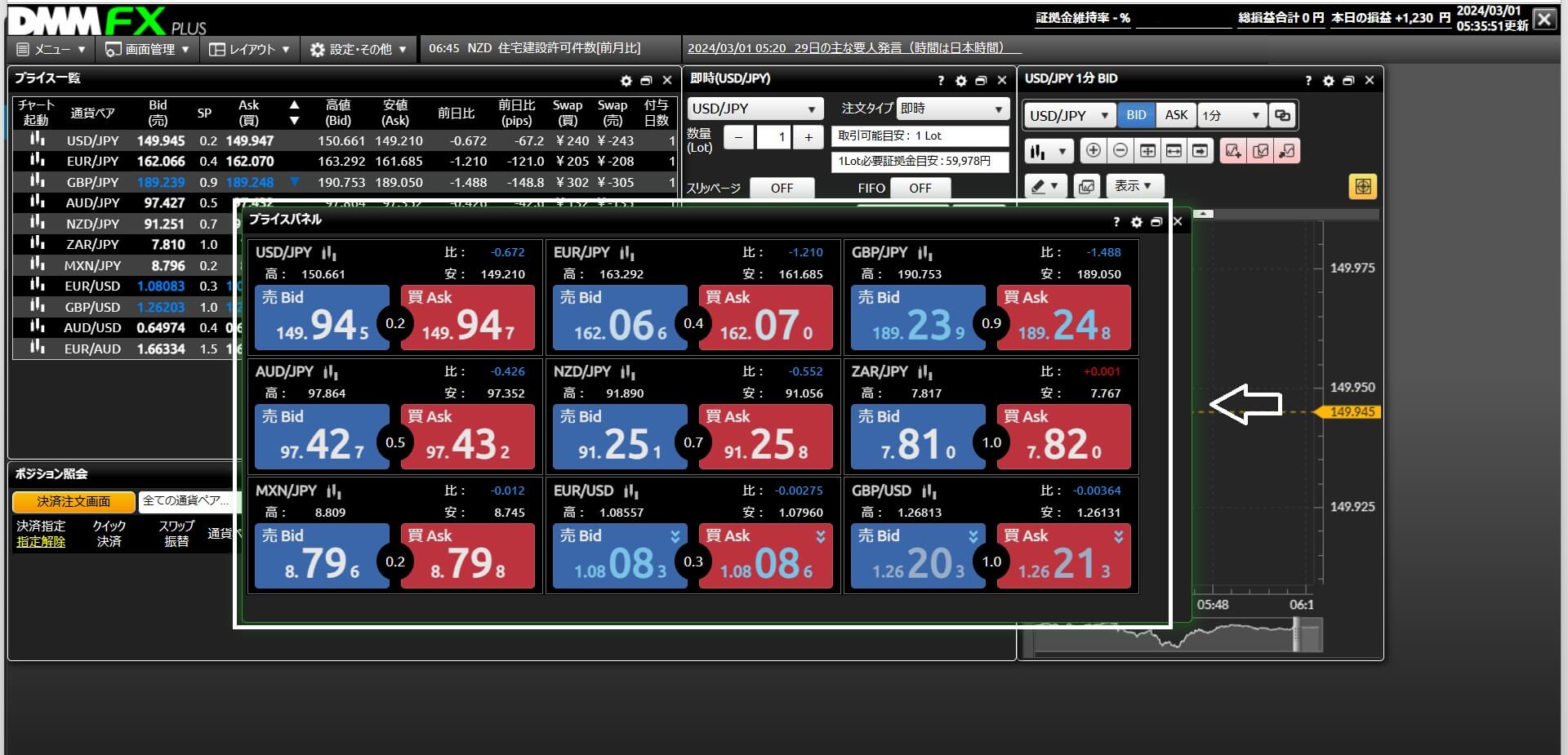The image size is (1568, 755).
Task: Zoom out on the USD/JPY chart
Action: (1120, 151)
